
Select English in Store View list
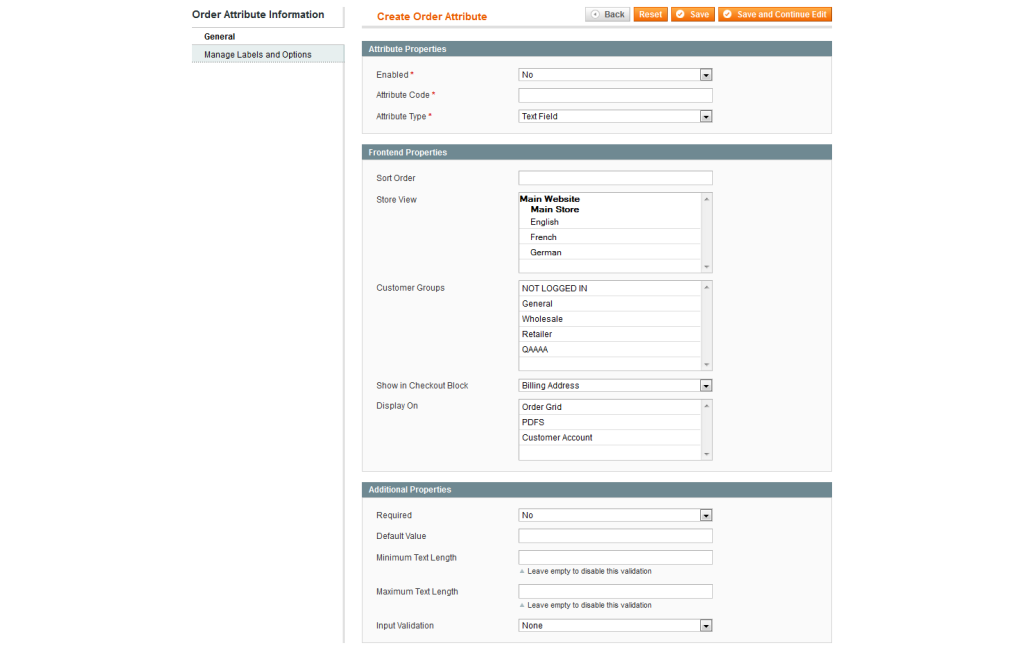[x=610, y=222]
